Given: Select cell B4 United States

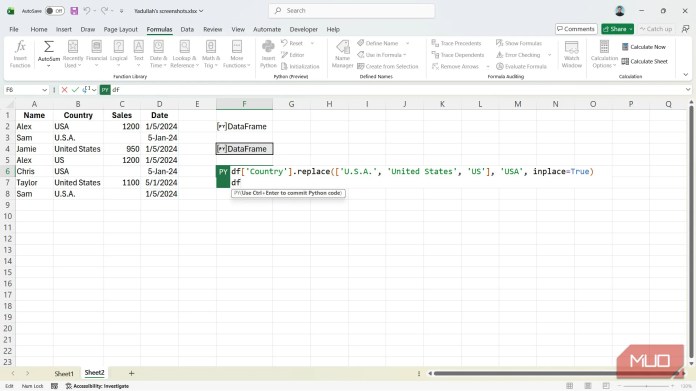Looking at the screenshot, I should [x=78, y=149].
